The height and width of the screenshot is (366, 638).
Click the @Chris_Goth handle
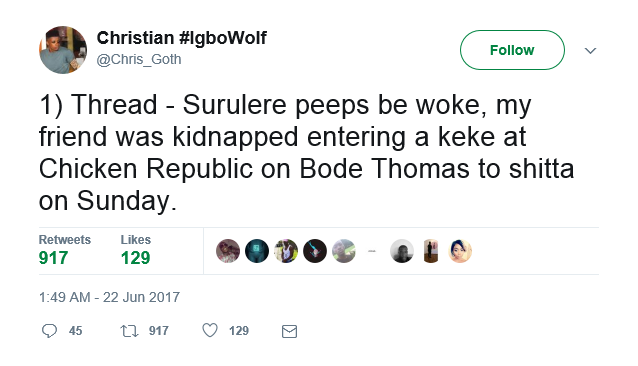pos(139,59)
